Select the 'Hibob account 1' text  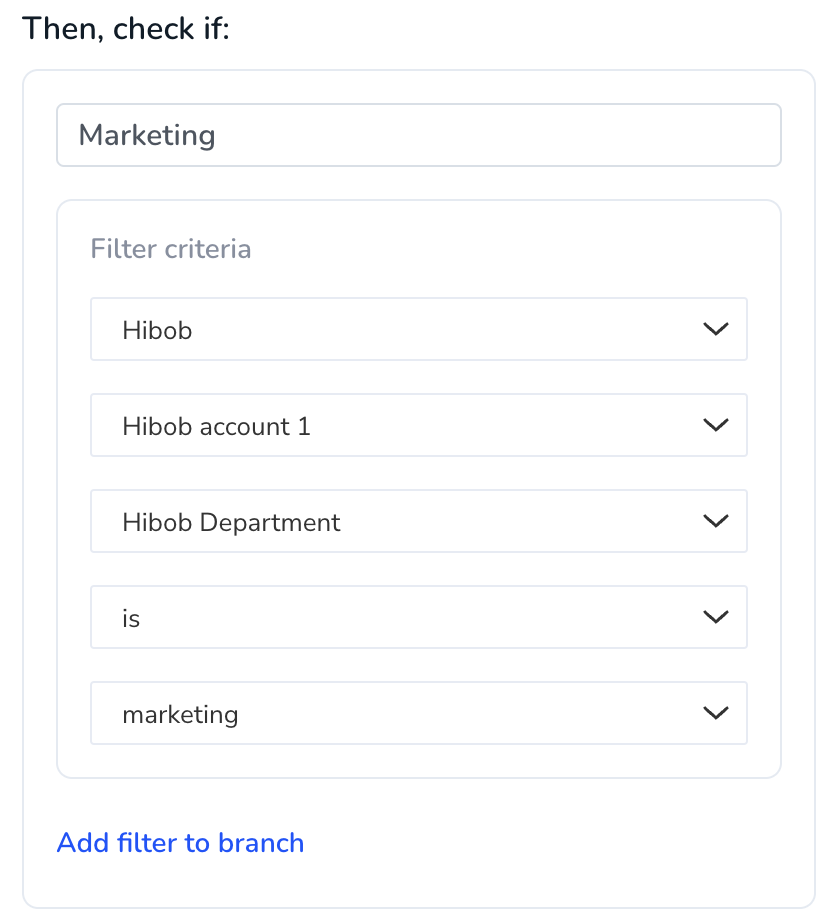tap(216, 427)
